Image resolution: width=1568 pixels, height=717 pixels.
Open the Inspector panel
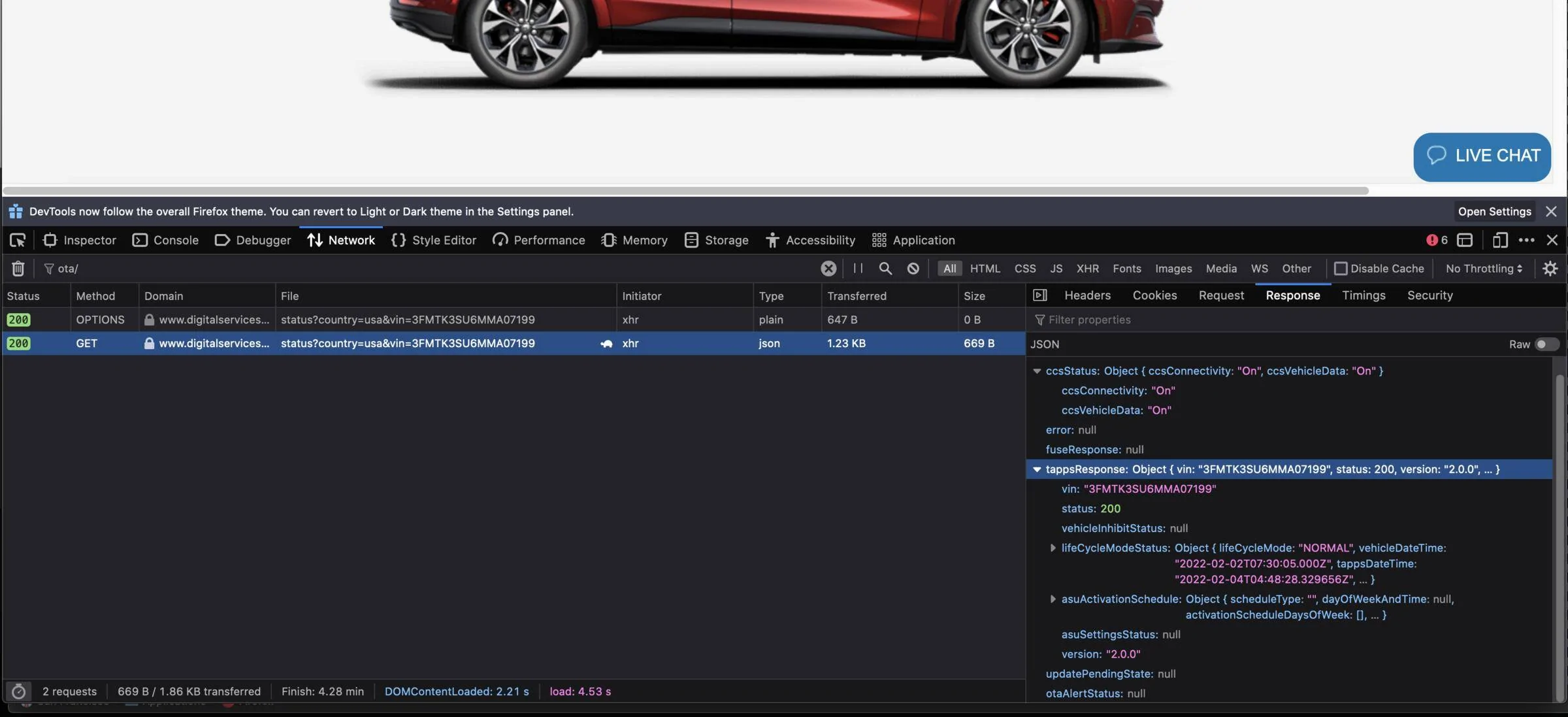79,241
